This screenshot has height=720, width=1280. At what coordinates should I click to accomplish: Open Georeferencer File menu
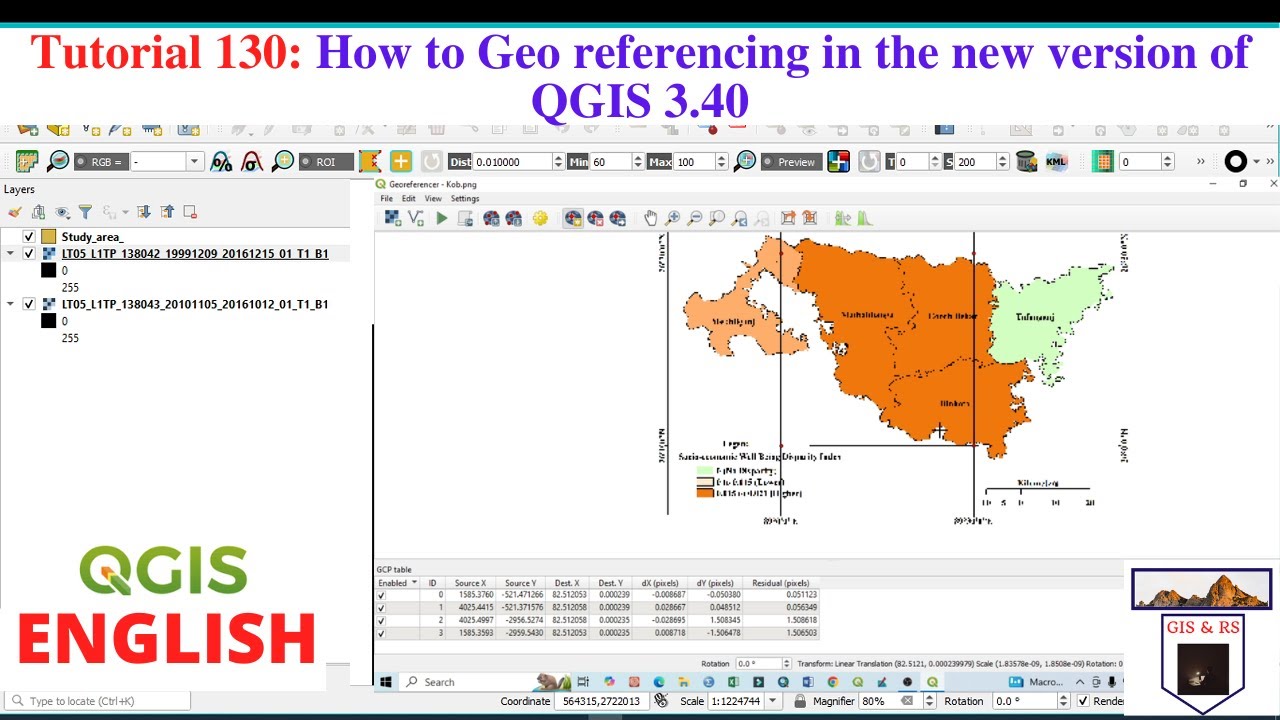point(387,199)
